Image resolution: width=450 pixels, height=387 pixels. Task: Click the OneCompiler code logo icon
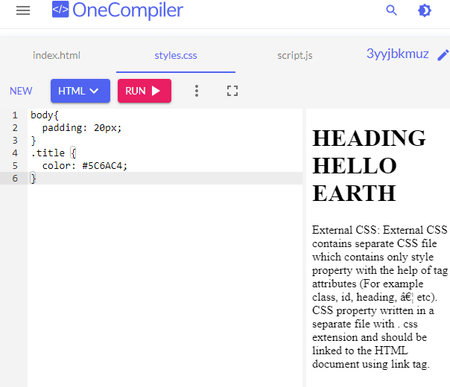60,10
